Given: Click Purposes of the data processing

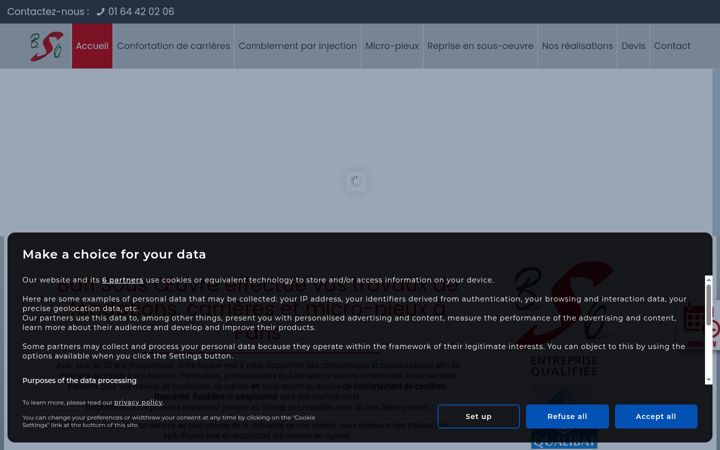Looking at the screenshot, I should pos(79,381).
